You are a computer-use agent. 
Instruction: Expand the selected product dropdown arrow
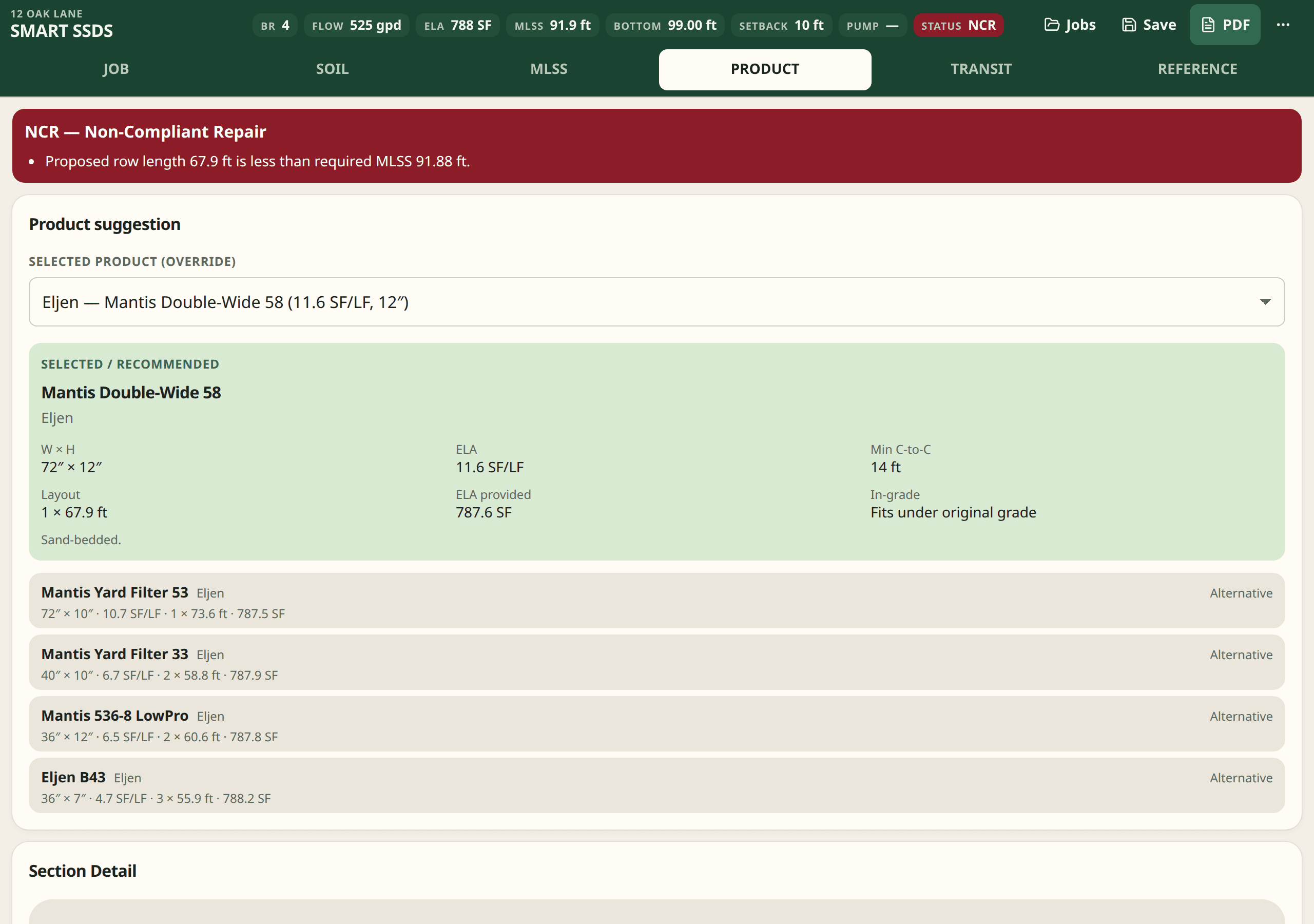(x=1265, y=302)
